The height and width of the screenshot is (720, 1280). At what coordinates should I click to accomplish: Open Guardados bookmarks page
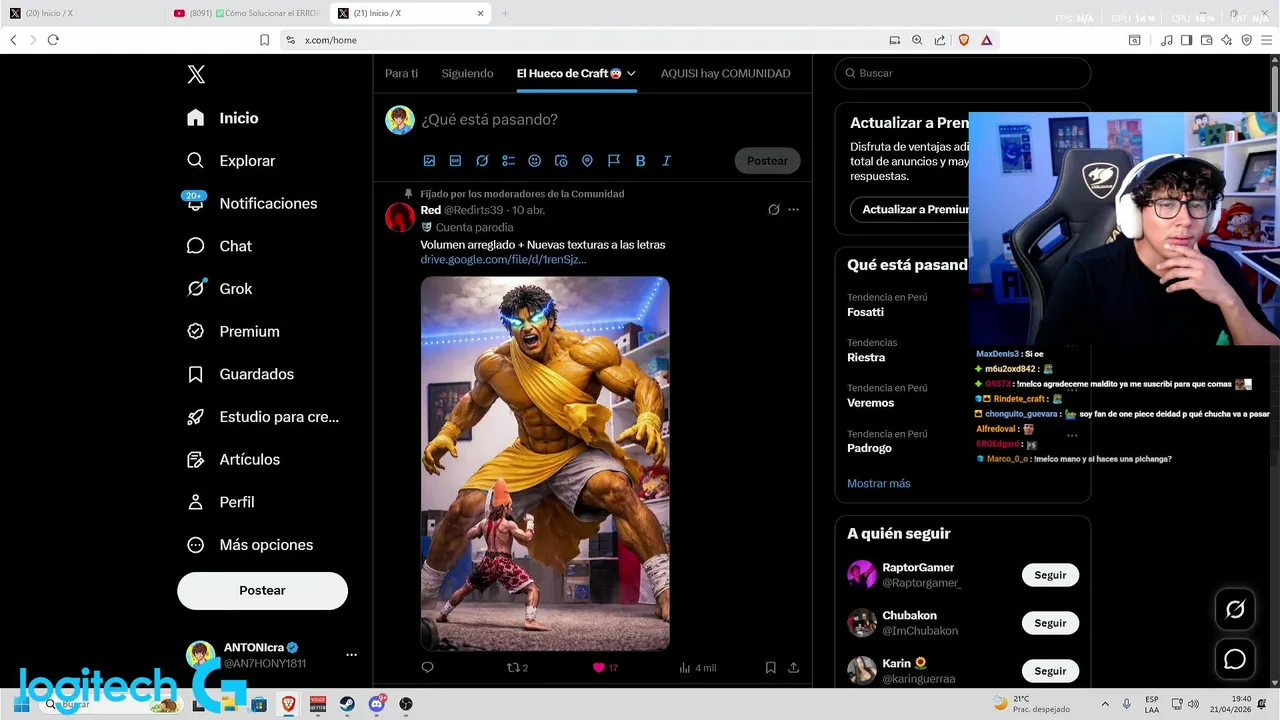pyautogui.click(x=240, y=374)
